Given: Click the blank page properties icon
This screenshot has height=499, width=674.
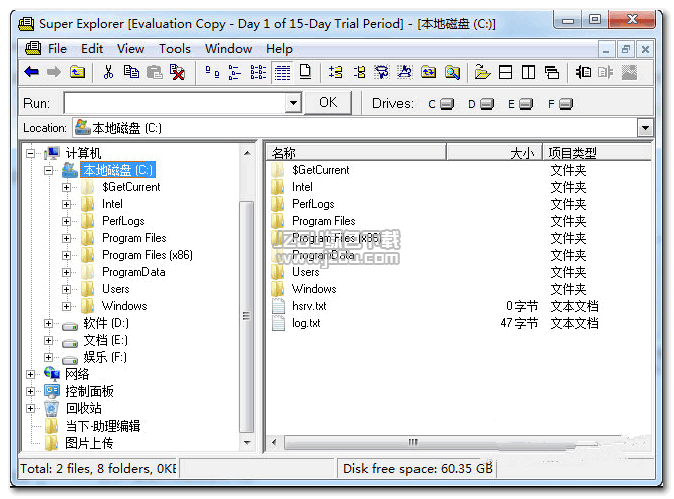Looking at the screenshot, I should click(x=305, y=72).
